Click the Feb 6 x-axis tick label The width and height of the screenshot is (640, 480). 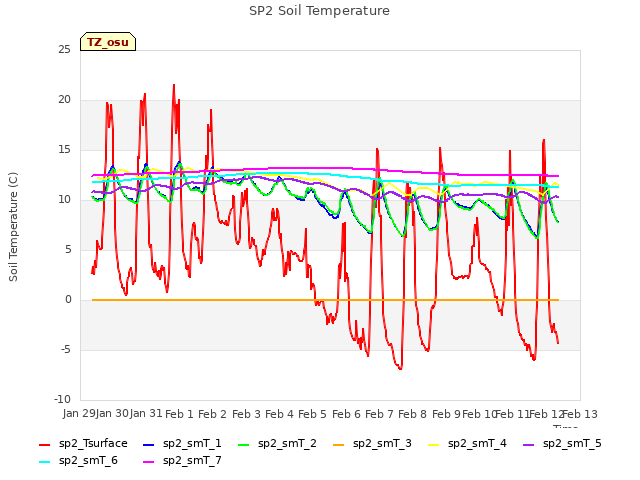coord(346,414)
